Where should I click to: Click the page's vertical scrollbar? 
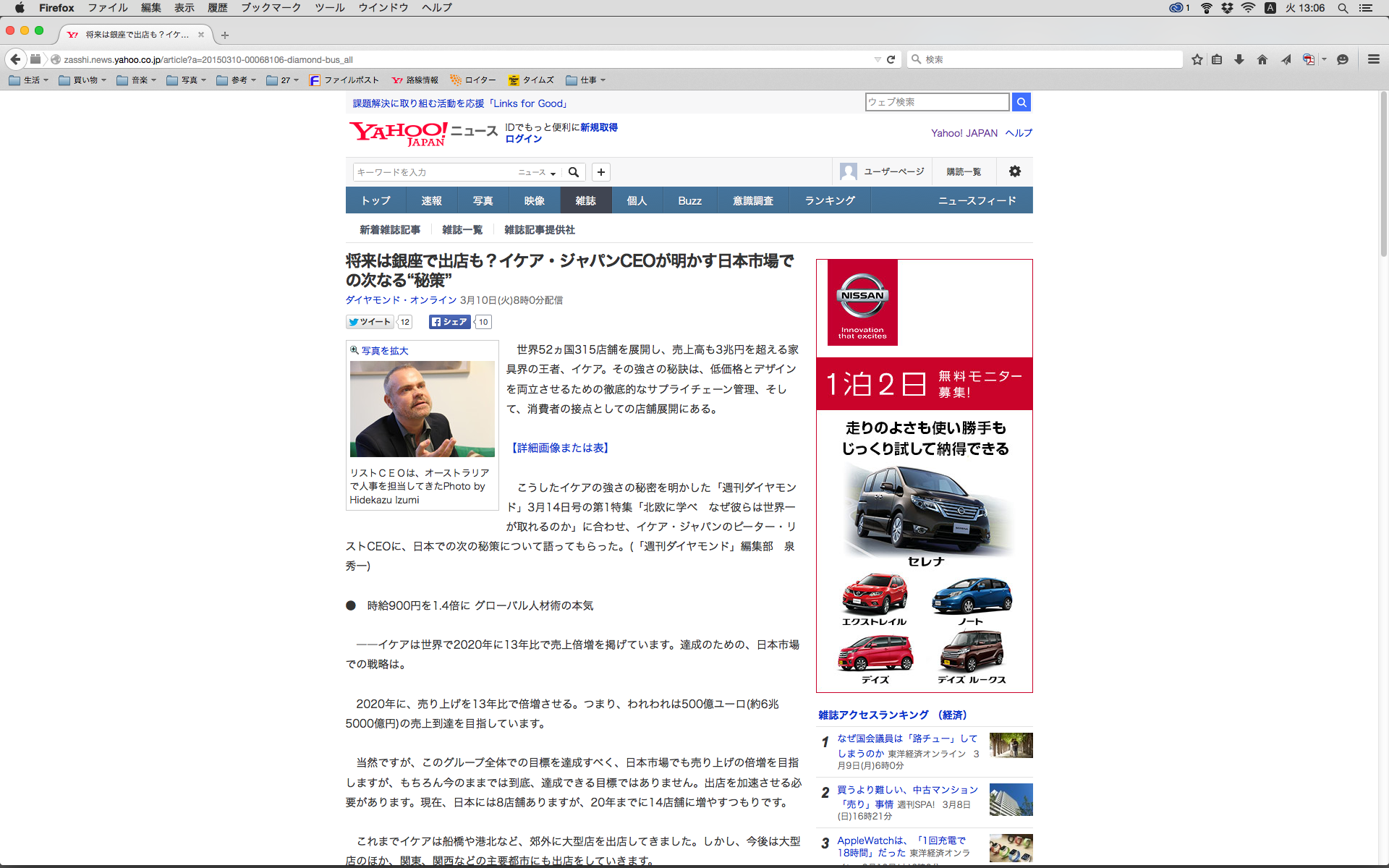point(1383,174)
